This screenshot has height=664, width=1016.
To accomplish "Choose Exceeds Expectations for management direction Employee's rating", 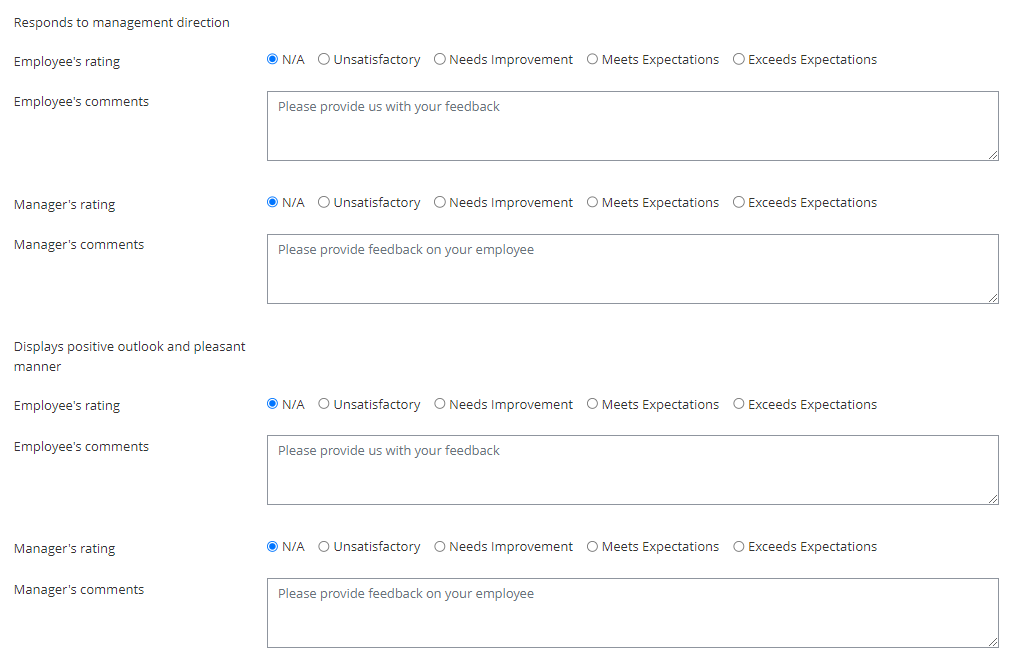I will (x=739, y=60).
